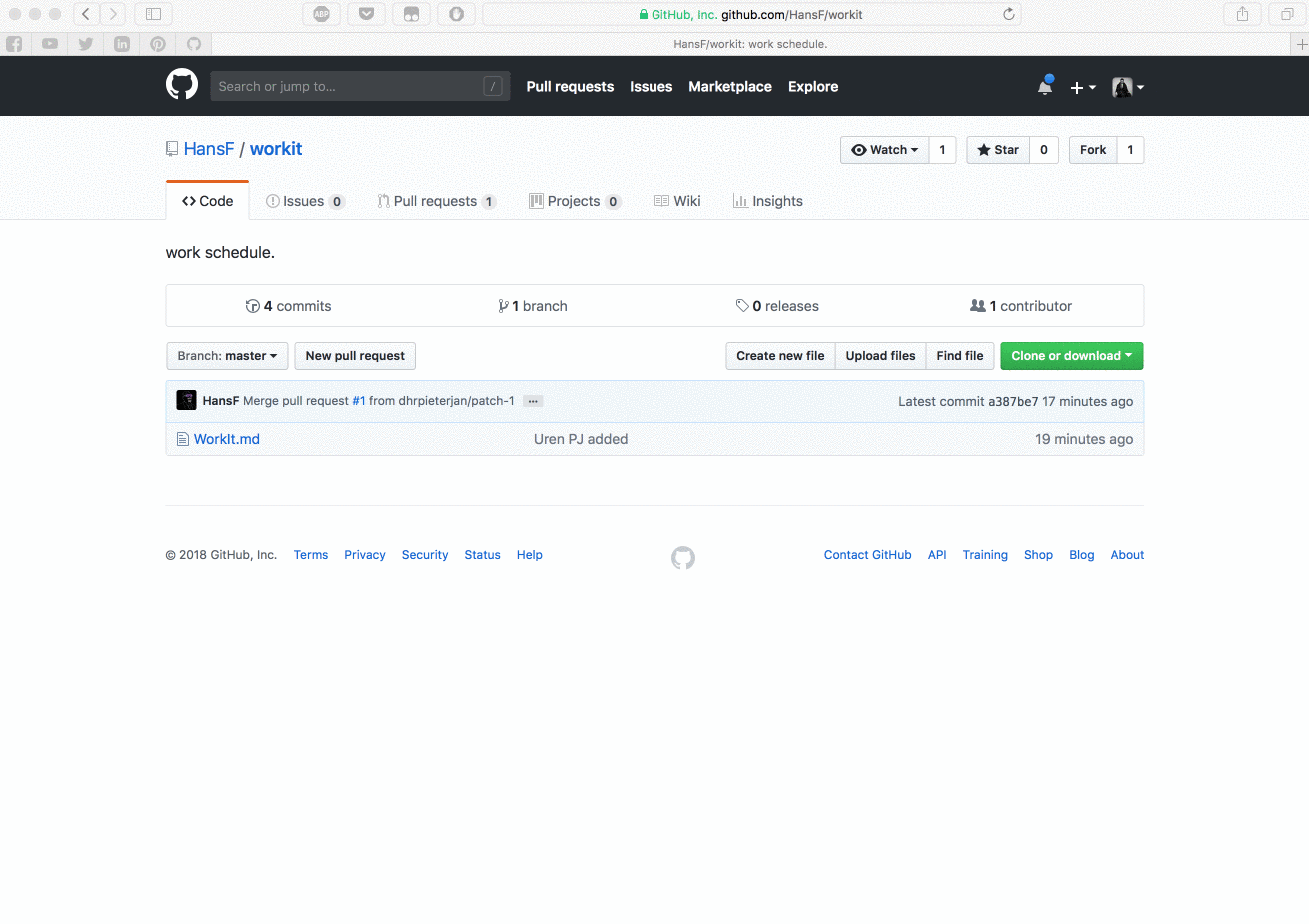Show all tabs icon in Safari

pyautogui.click(x=1287, y=14)
